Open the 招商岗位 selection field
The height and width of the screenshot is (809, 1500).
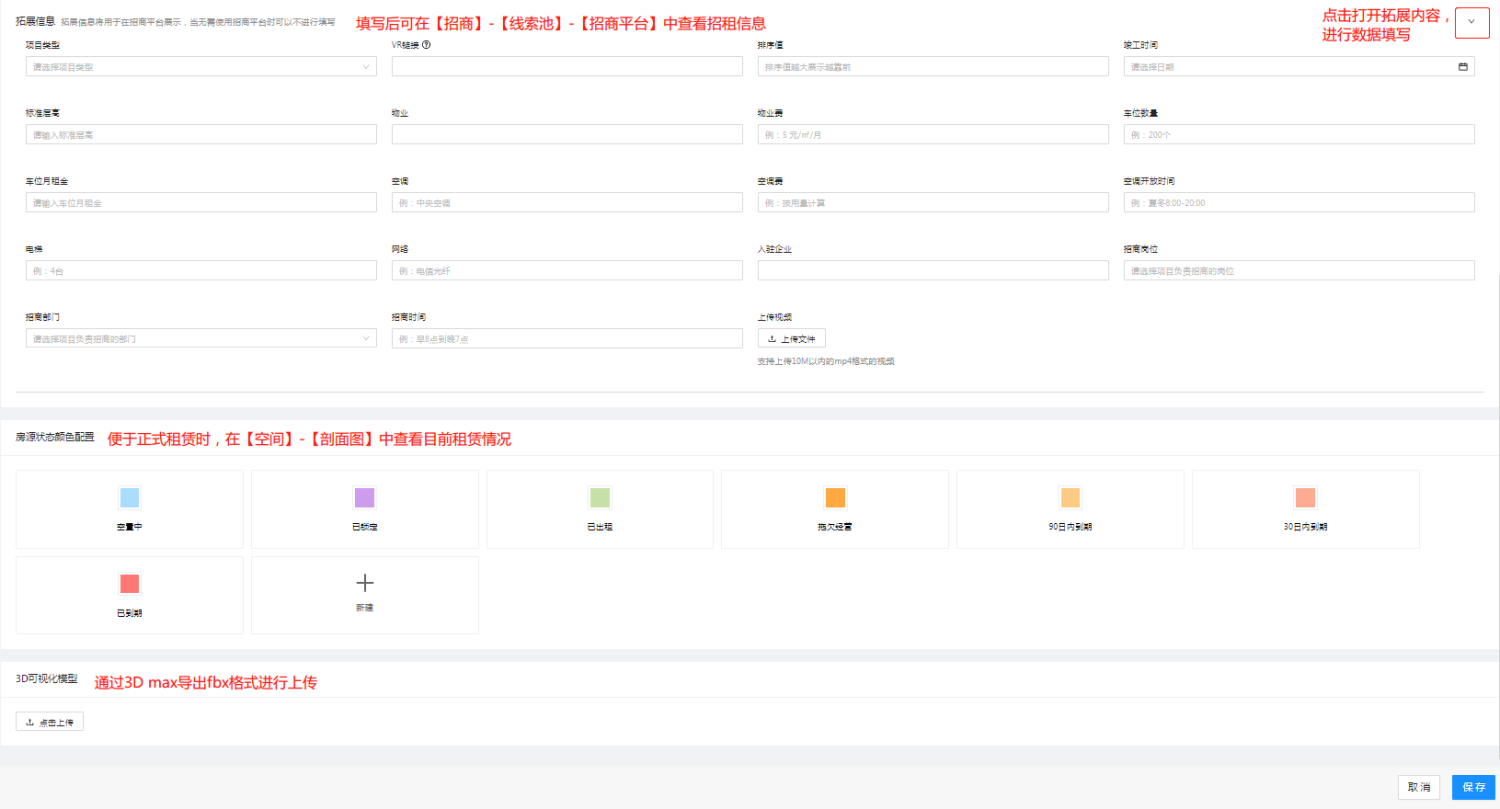pos(1299,271)
